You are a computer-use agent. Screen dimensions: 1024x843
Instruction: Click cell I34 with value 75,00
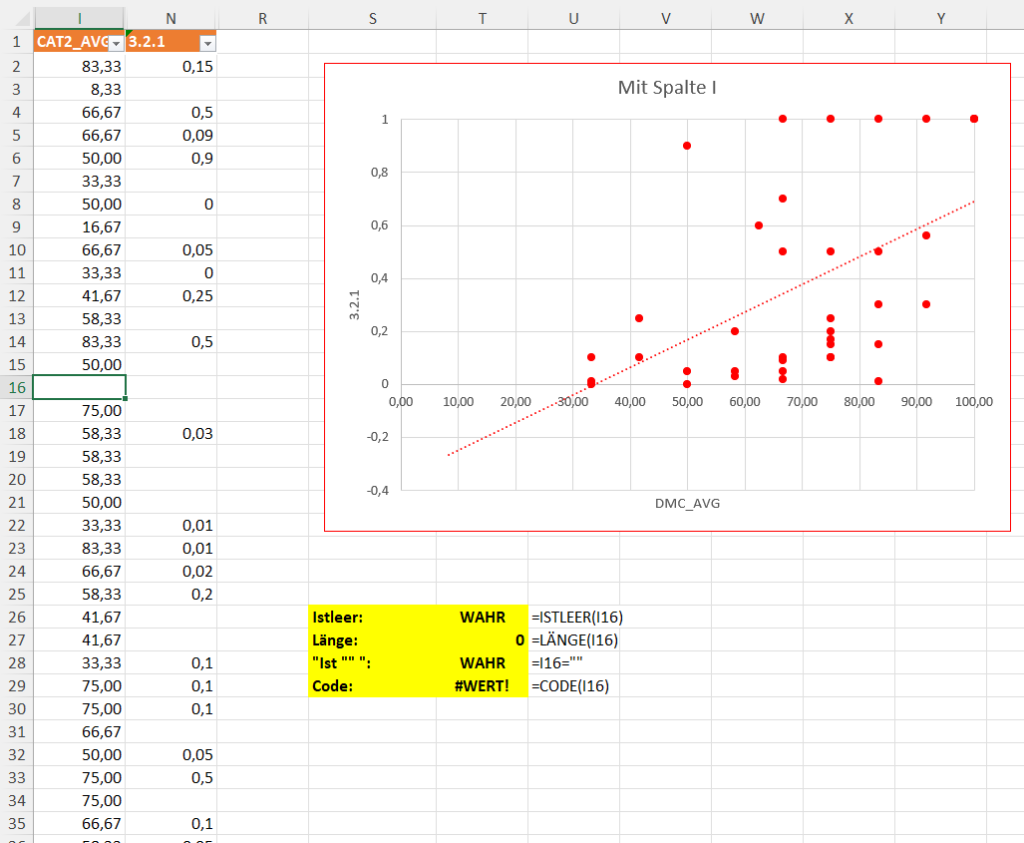click(79, 801)
